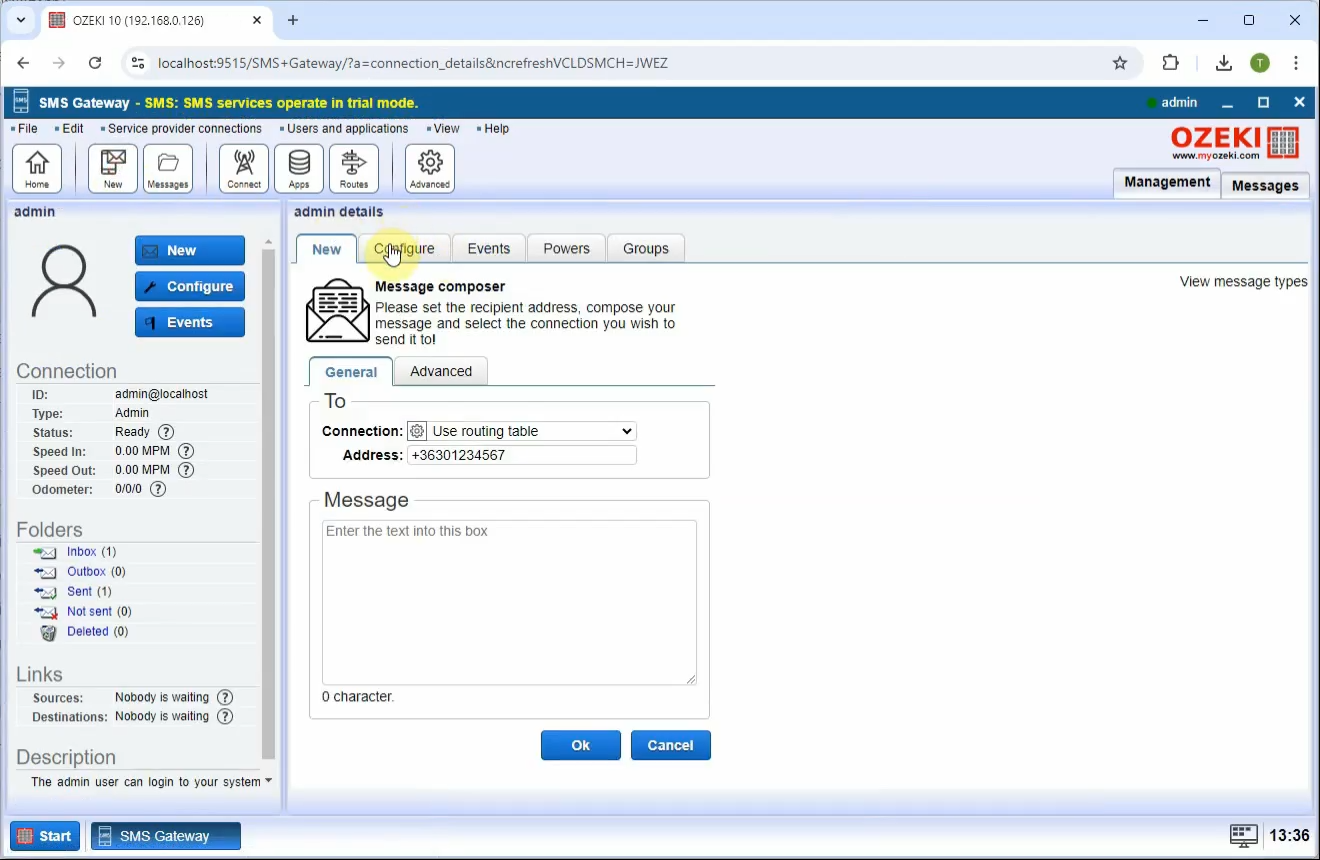Click inside the Address recipient field

point(521,455)
